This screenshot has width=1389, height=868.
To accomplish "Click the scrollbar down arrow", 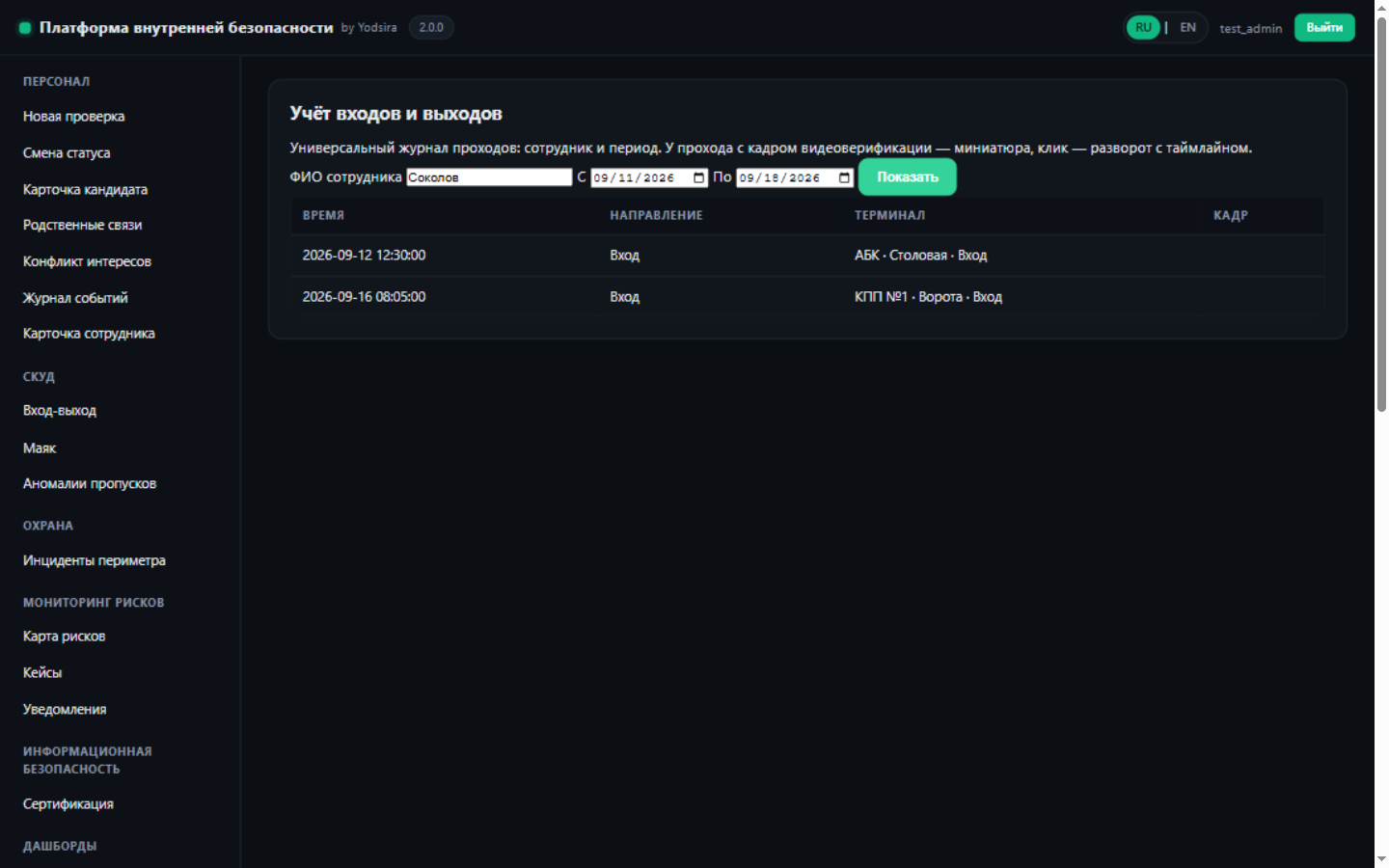I will [1381, 858].
